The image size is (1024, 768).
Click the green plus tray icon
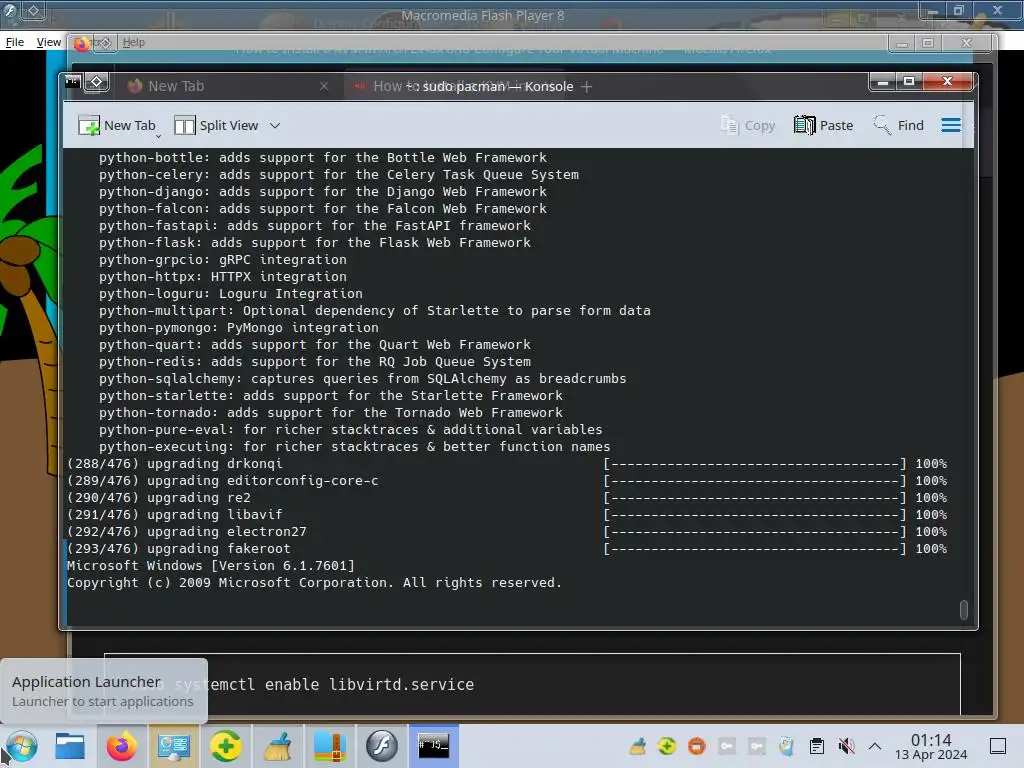point(667,746)
